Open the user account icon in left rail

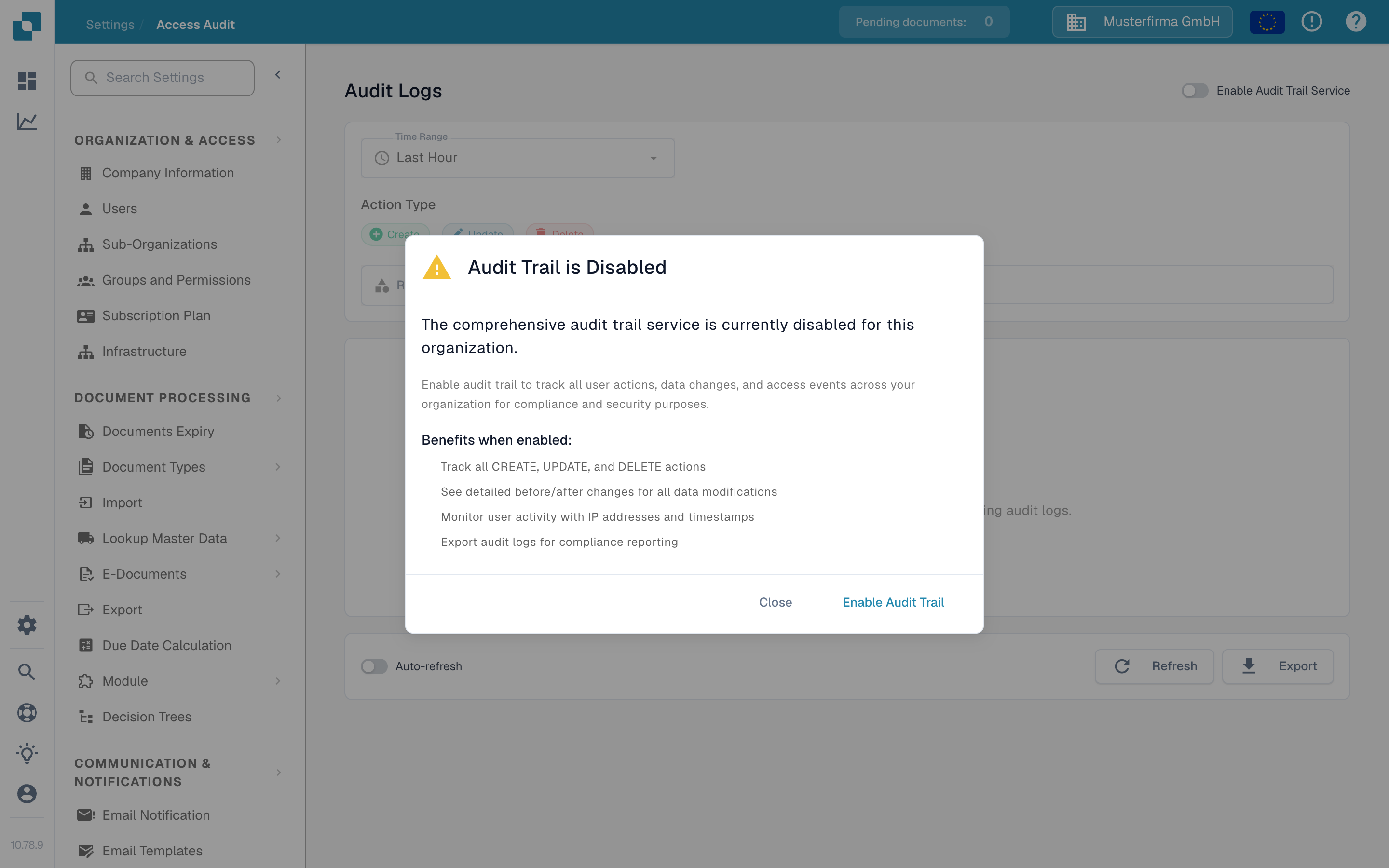(x=27, y=793)
